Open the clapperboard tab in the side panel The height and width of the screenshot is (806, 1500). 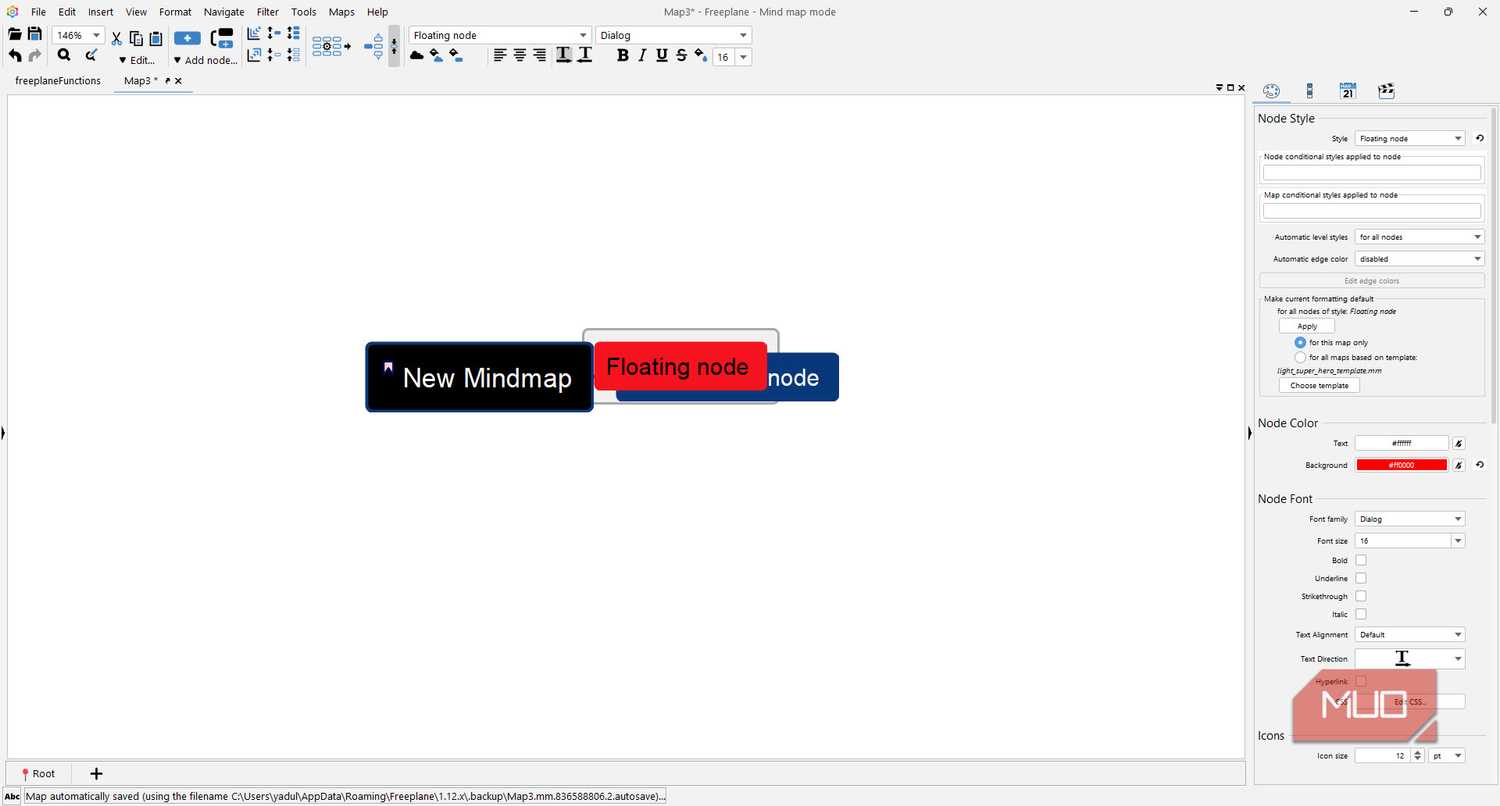tap(1386, 91)
